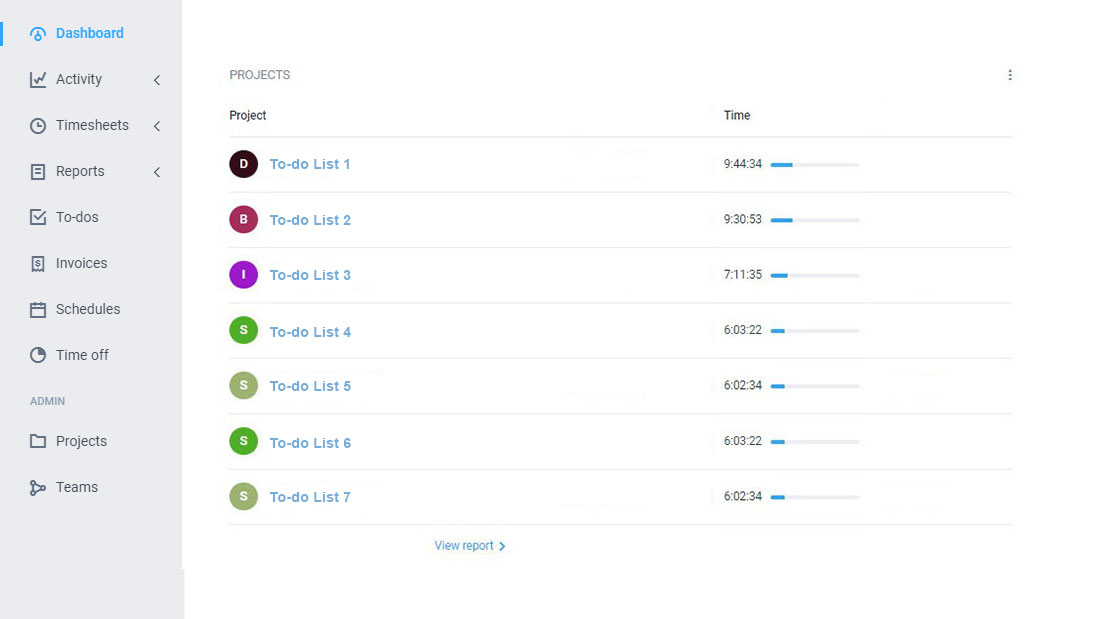Screen dimensions: 1100x619
Task: Open the Projects panel three-dot menu
Action: coord(1010,75)
